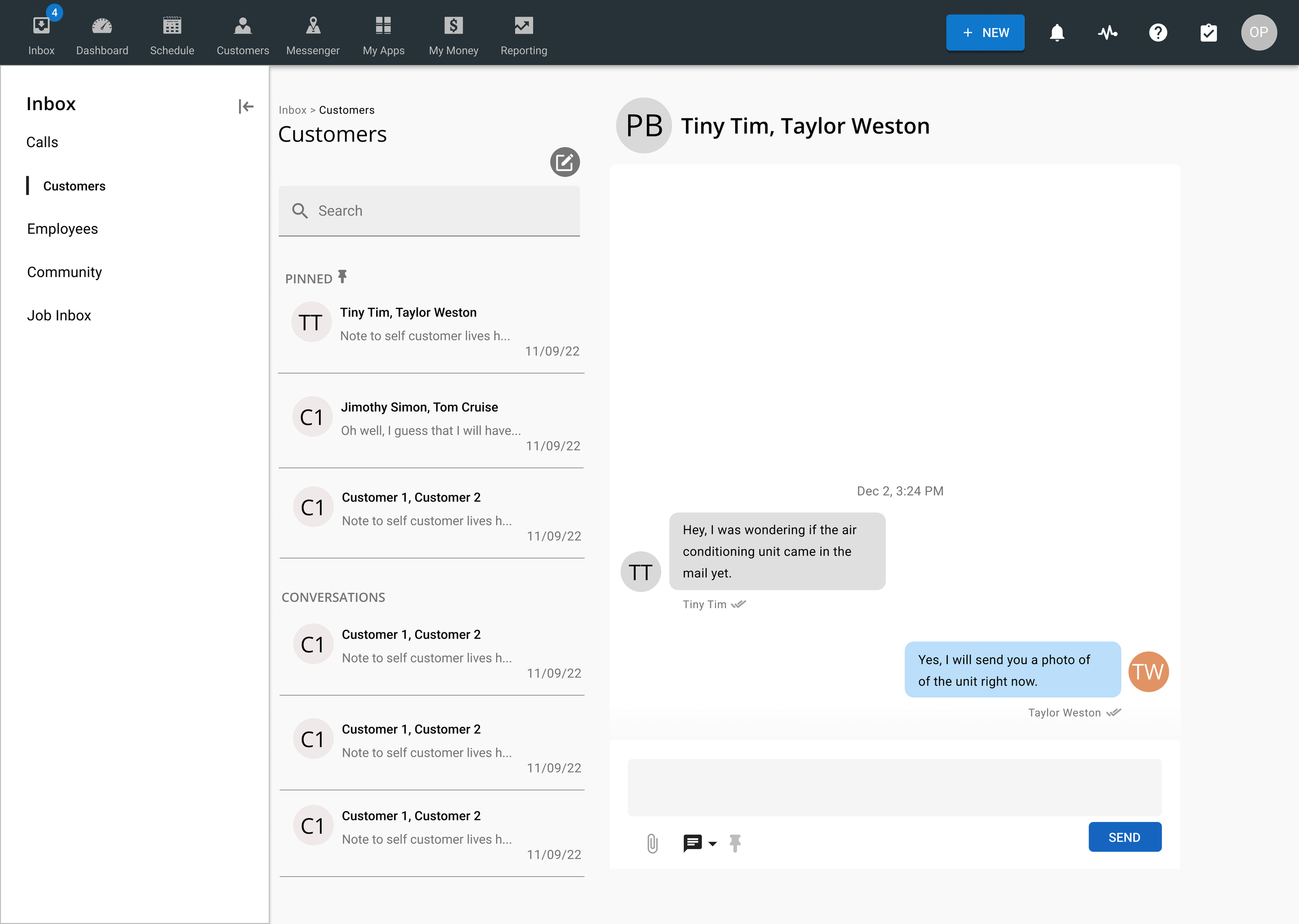Select Employees in the Inbox sidebar
Viewport: 1299px width, 924px height.
[x=62, y=229]
